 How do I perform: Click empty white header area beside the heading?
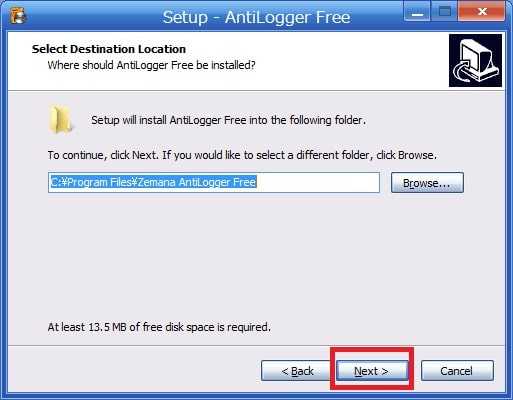pyautogui.click(x=350, y=60)
